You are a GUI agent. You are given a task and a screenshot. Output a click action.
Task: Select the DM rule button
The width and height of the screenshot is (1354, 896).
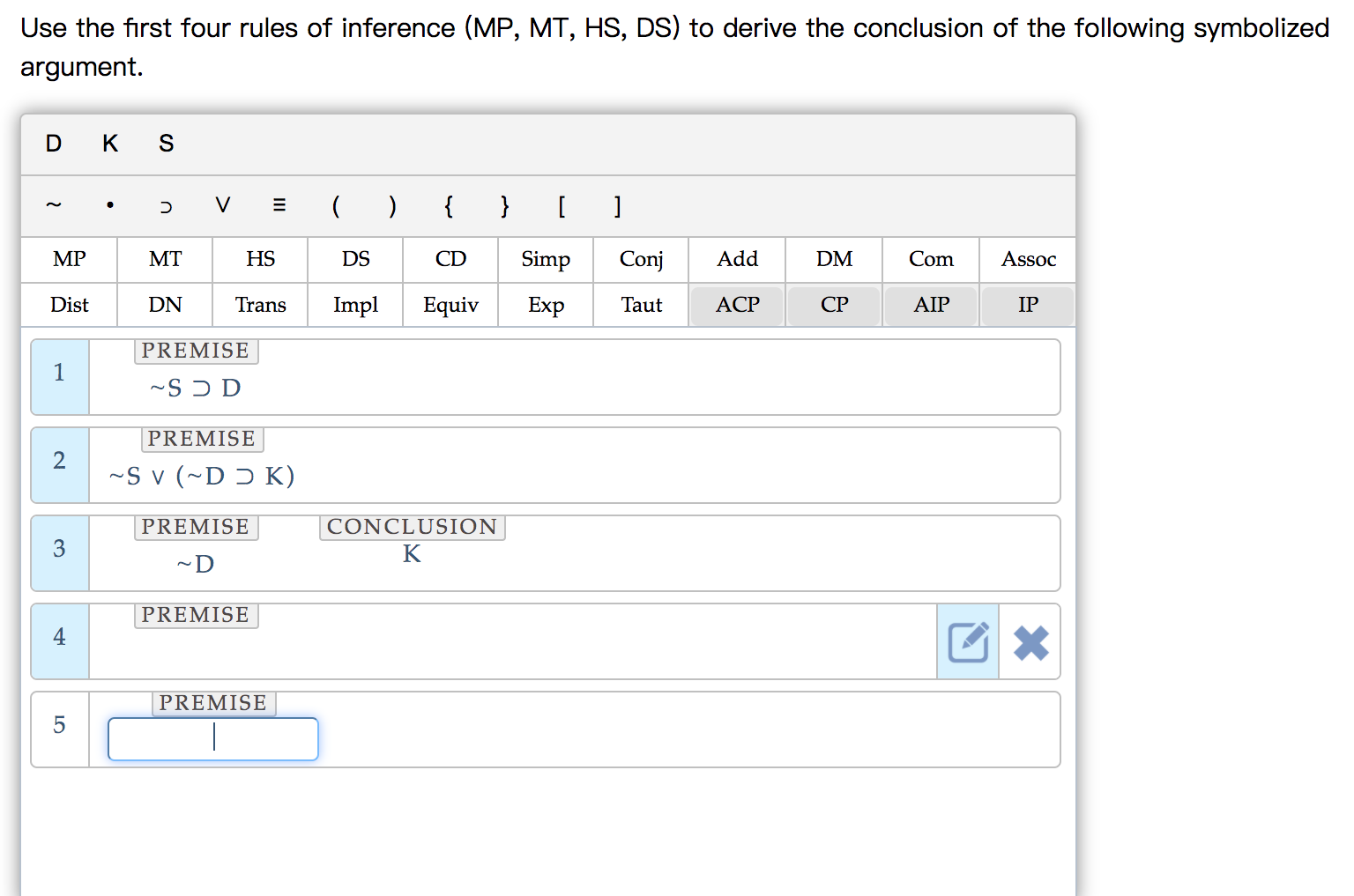pyautogui.click(x=833, y=259)
